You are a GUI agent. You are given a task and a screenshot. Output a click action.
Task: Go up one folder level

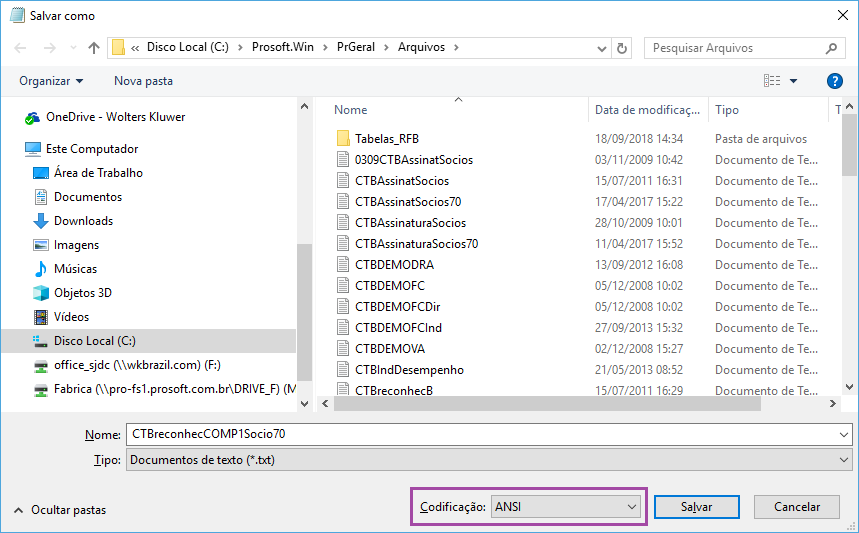94,48
